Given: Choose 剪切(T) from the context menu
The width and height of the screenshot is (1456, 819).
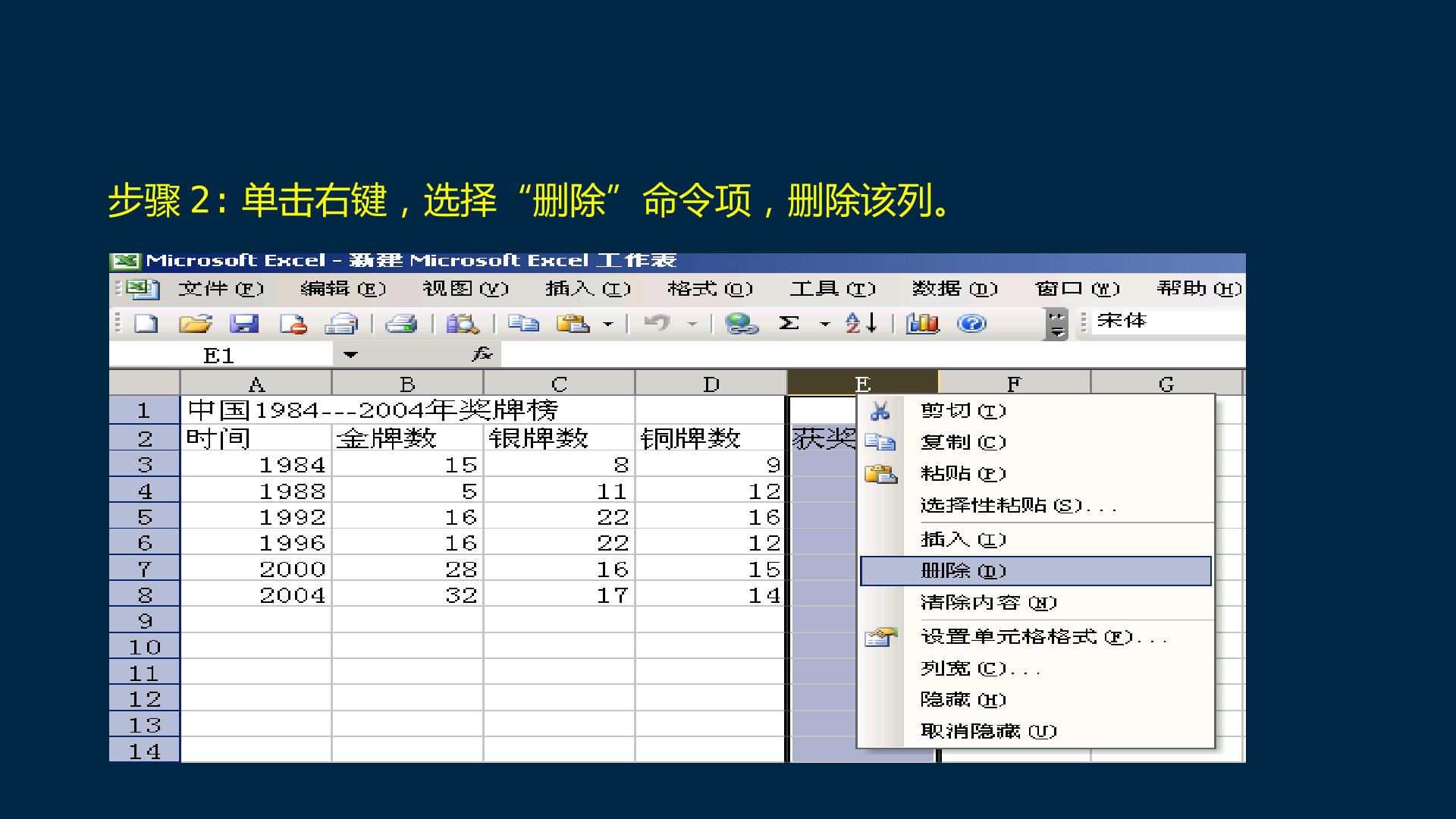Looking at the screenshot, I should 1036,411.
